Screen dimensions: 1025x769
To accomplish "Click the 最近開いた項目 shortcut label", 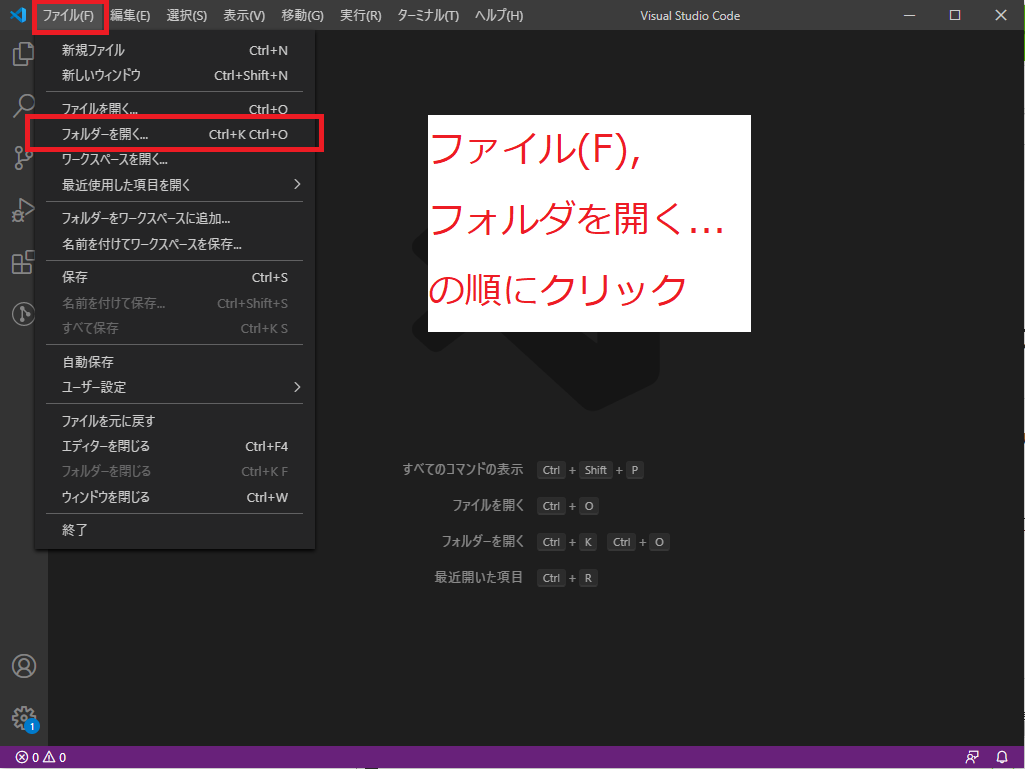I will (x=479, y=577).
